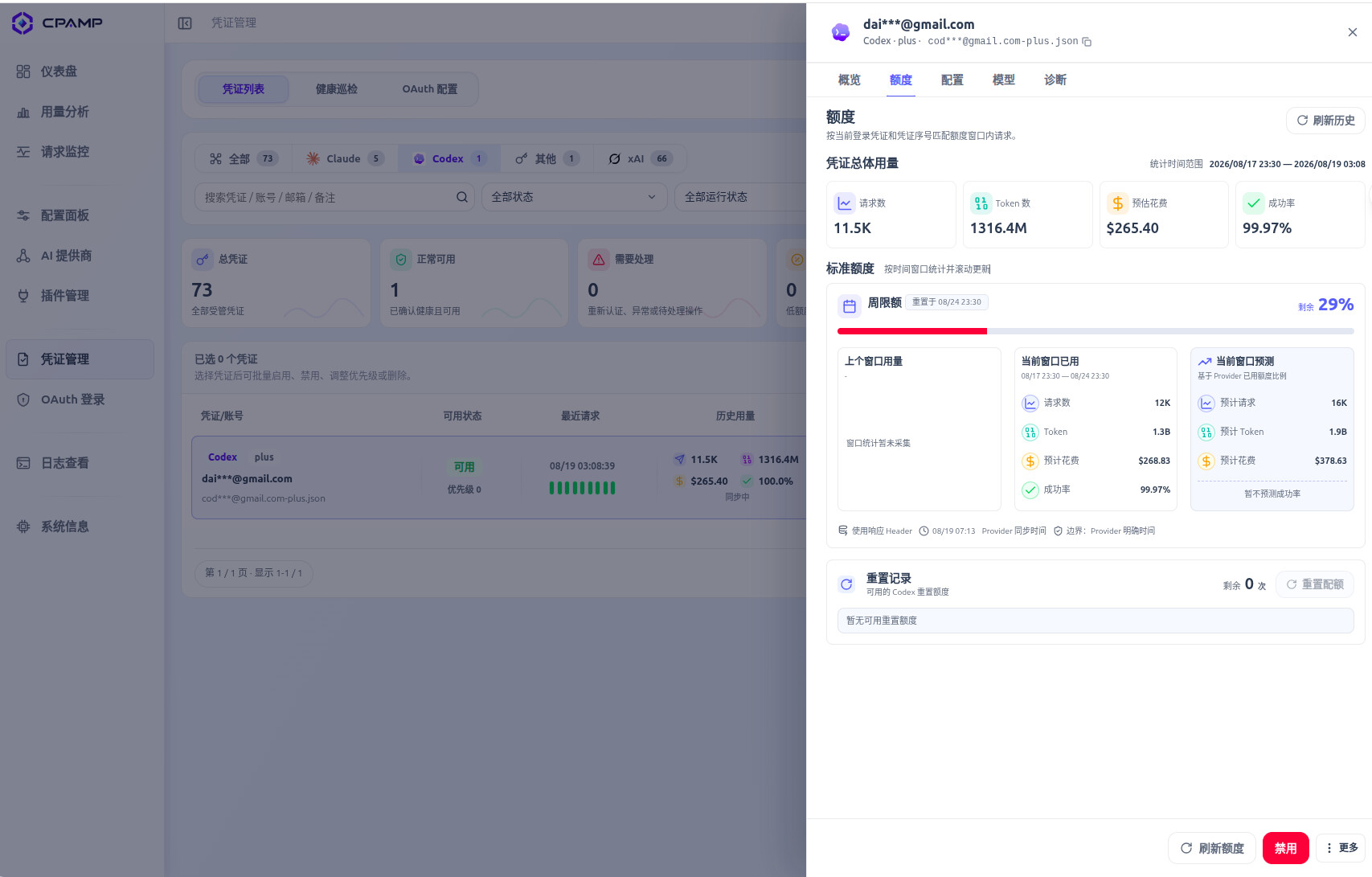Click the 成功率 checkmark icon in totals

pos(1254,203)
